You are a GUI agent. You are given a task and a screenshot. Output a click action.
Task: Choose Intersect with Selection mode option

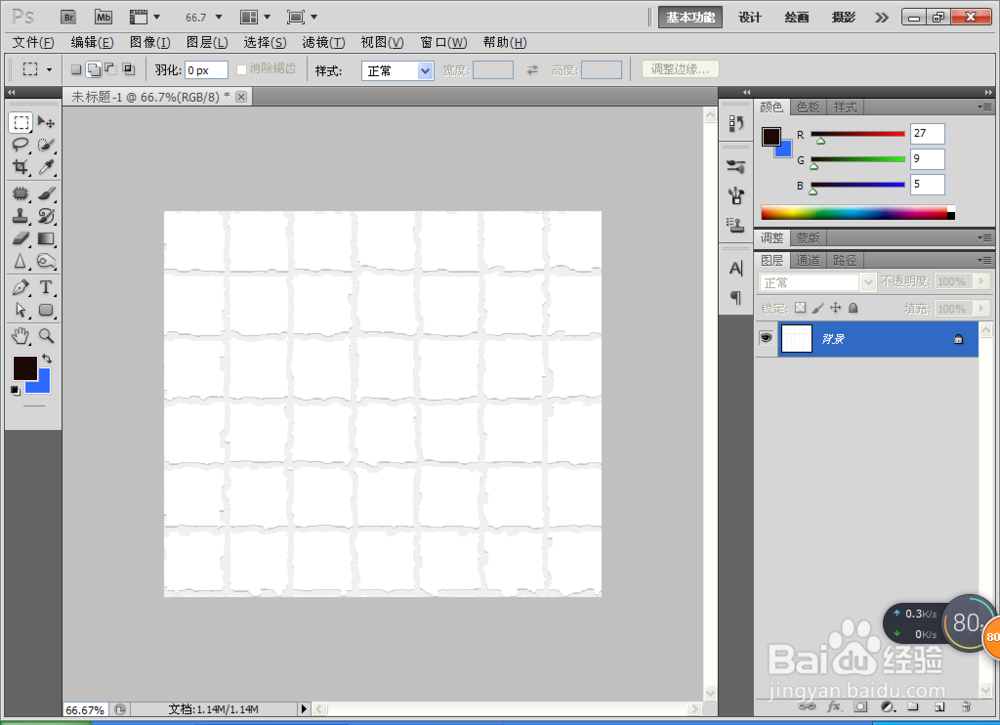(128, 70)
